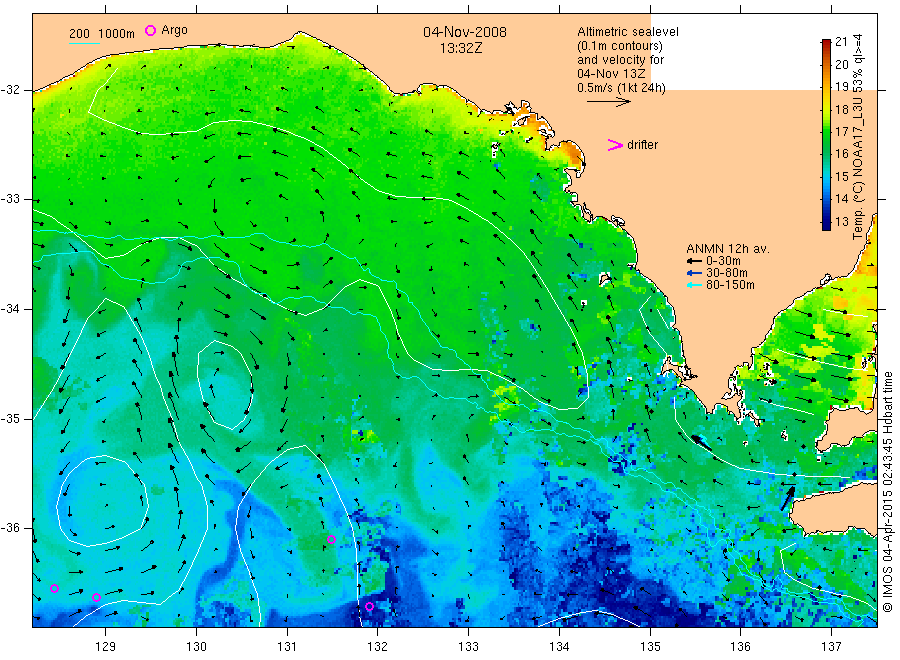Click the 'Altimetric sealevel' heading text

click(x=628, y=32)
